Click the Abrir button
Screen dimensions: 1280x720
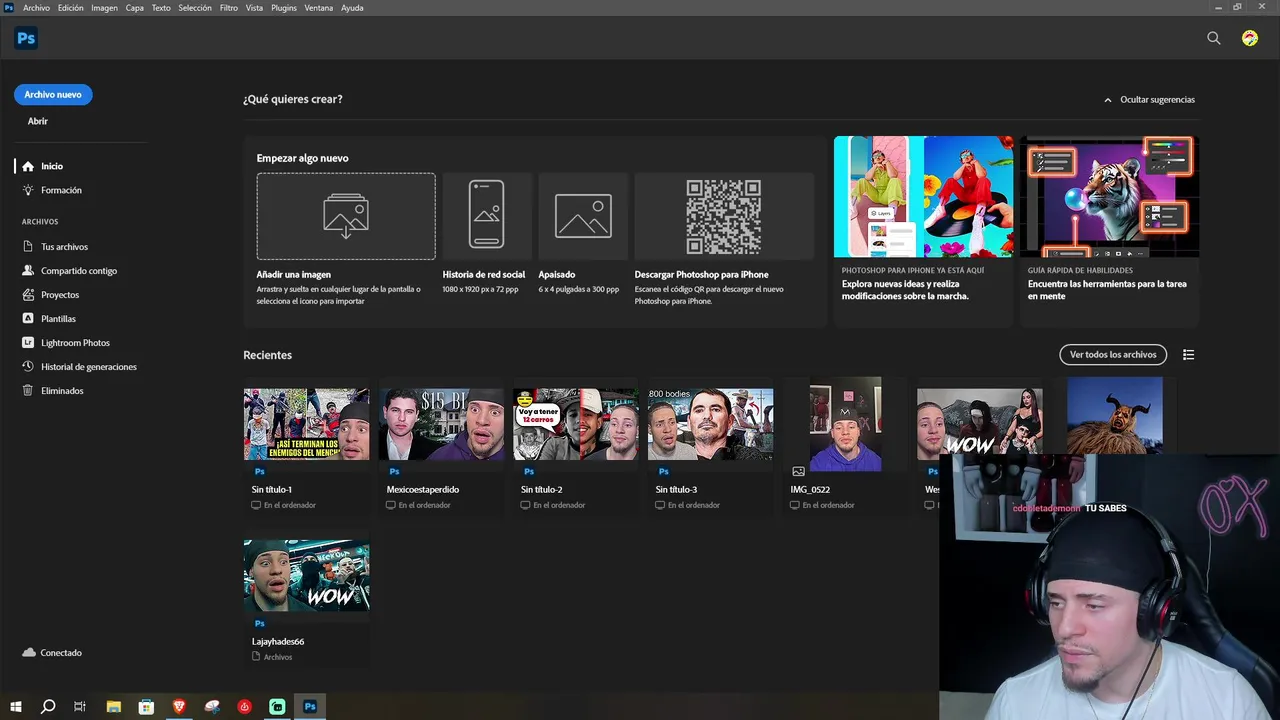[38, 121]
